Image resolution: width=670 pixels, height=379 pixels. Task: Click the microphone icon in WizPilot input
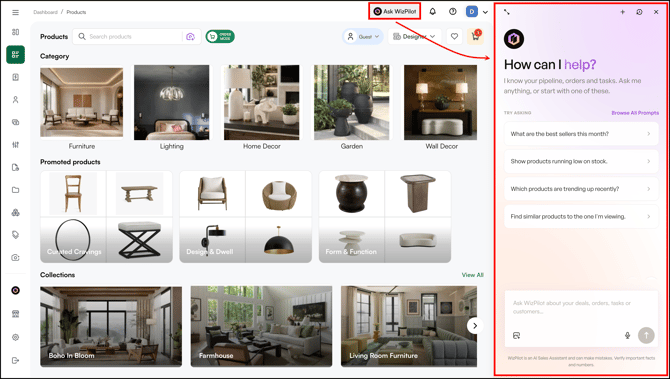coord(627,335)
